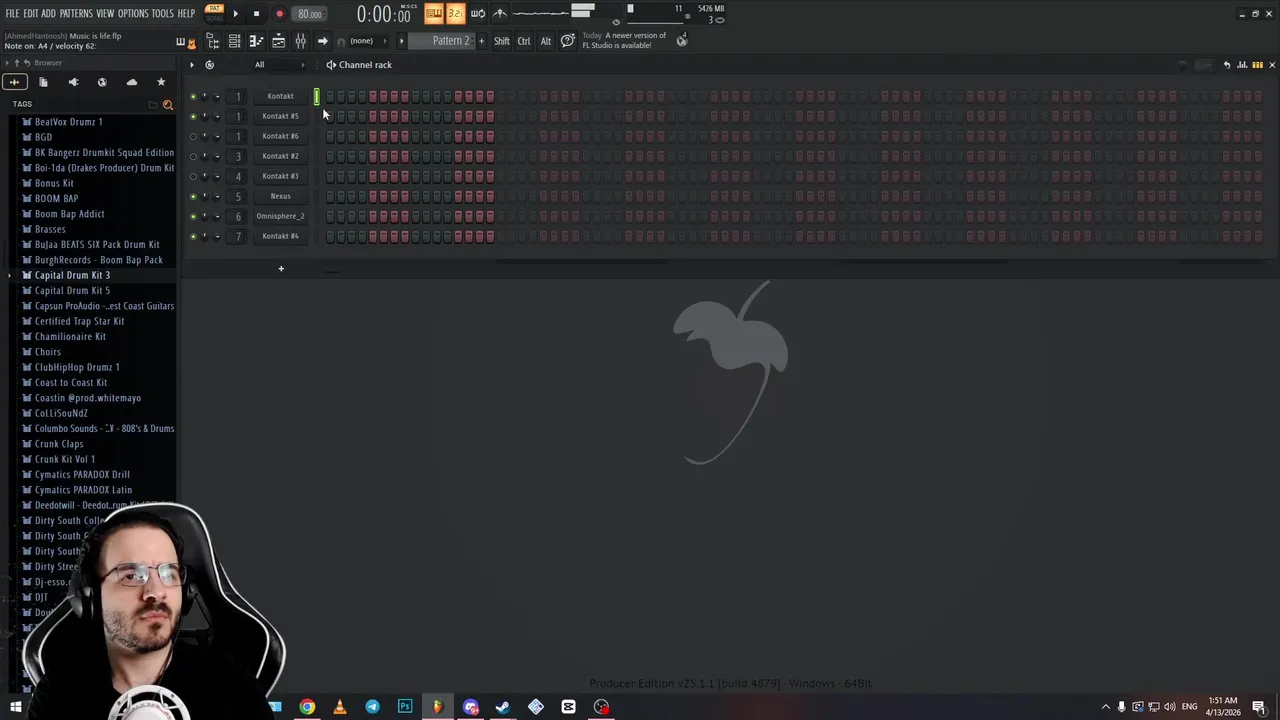Open the cloud tab icon in Browser
This screenshot has height=720, width=1280.
(x=131, y=82)
